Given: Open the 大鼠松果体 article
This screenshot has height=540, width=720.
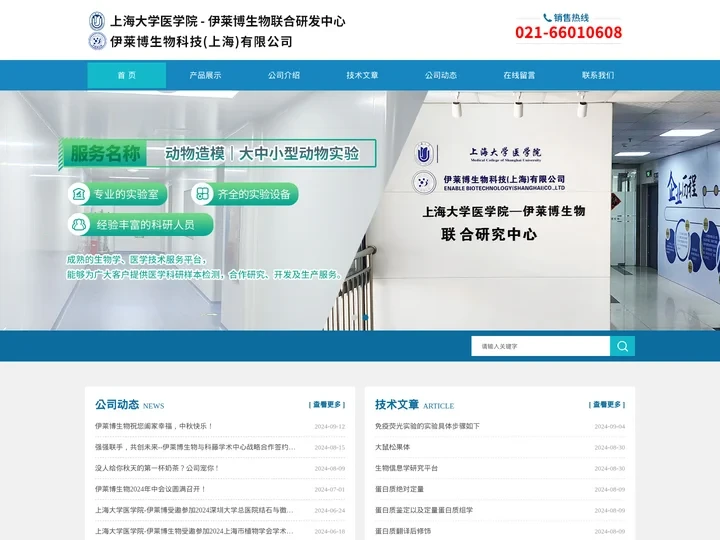Looking at the screenshot, I should pyautogui.click(x=392, y=447).
